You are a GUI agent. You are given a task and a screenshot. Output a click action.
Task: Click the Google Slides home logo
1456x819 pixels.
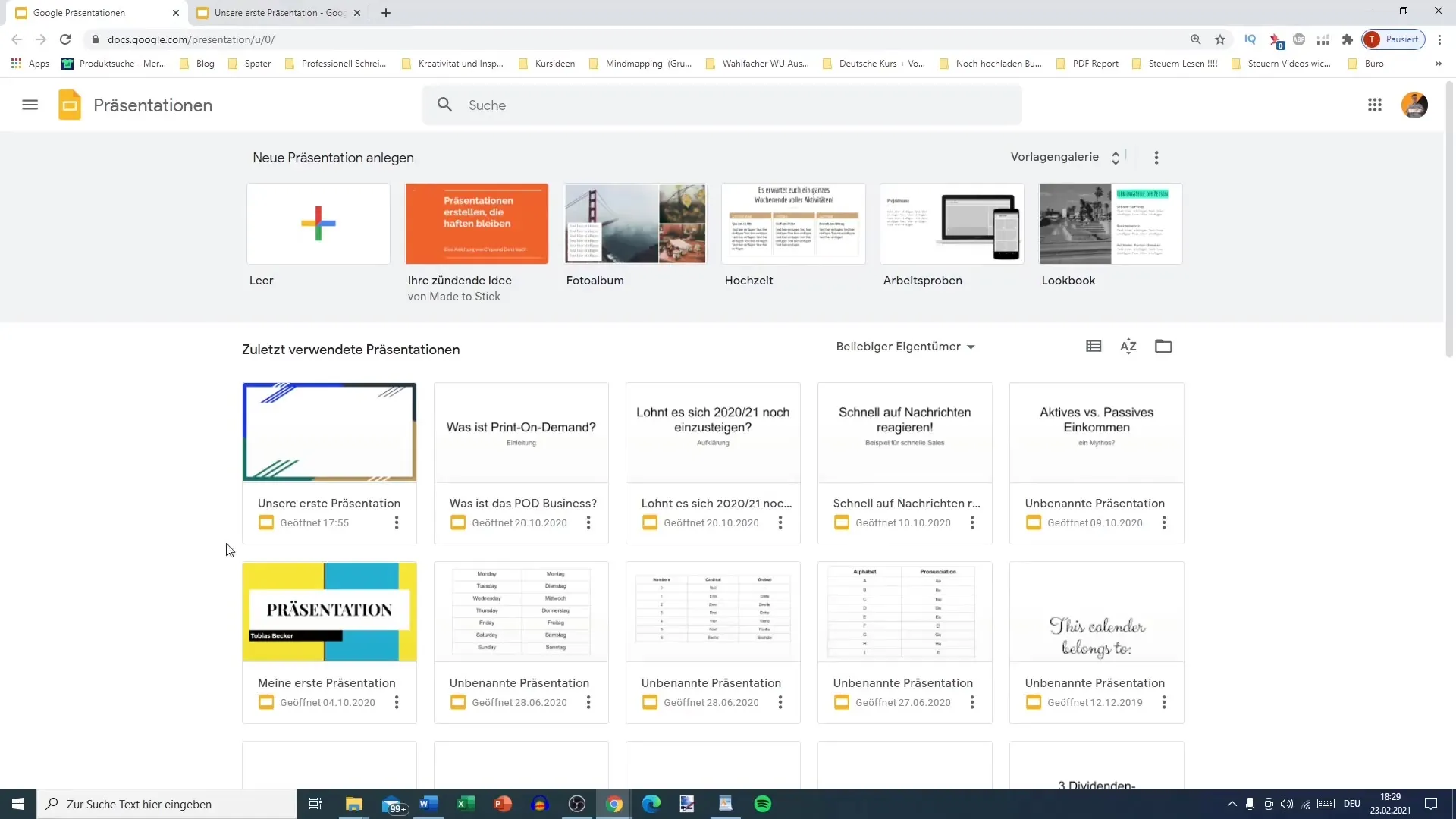point(70,105)
